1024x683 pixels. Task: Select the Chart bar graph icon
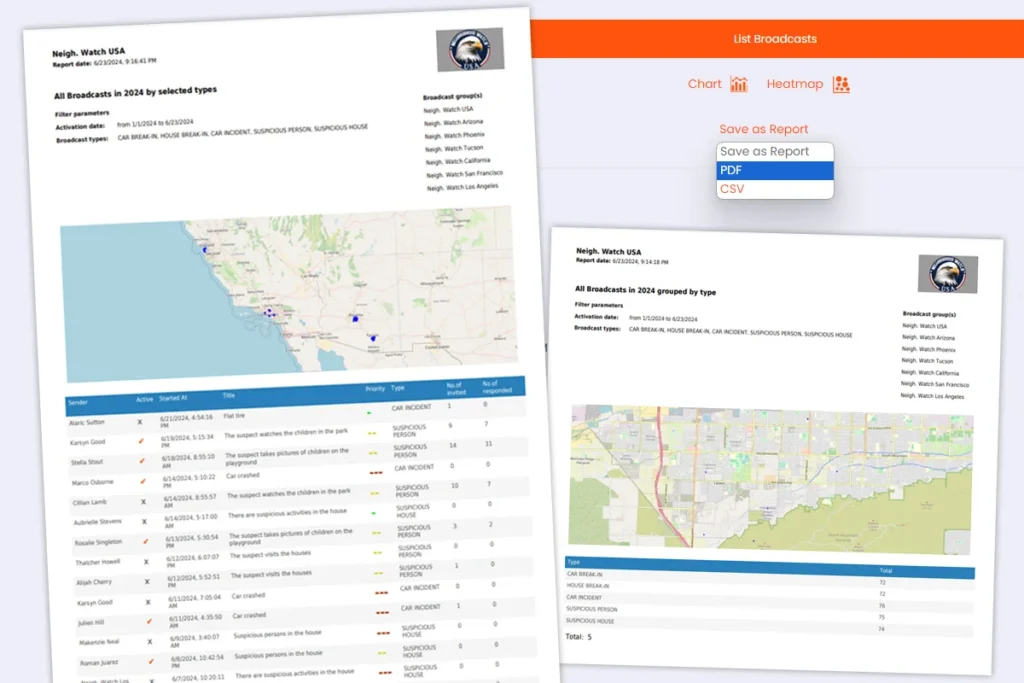(739, 84)
